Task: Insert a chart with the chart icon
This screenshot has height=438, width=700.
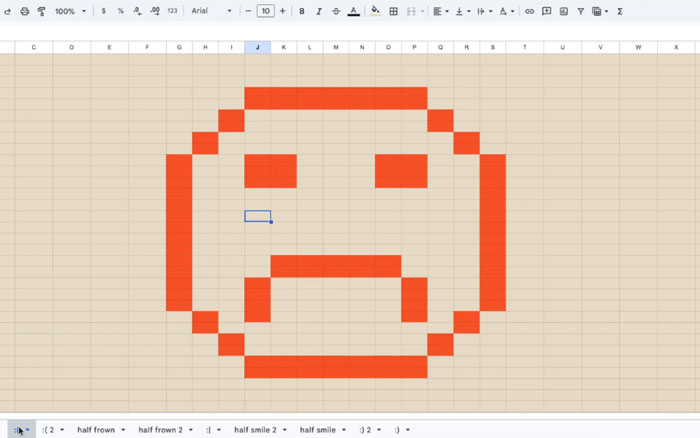Action: (564, 12)
